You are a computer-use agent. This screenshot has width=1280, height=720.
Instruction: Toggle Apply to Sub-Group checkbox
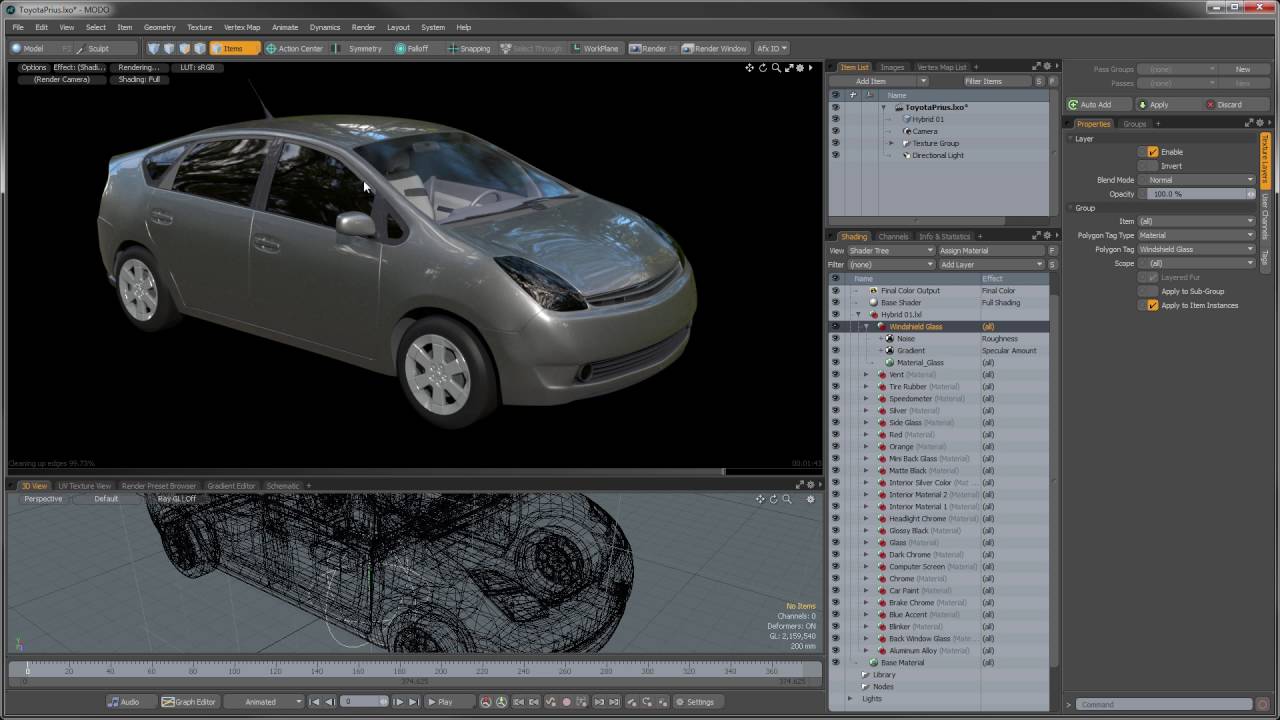tap(1153, 291)
